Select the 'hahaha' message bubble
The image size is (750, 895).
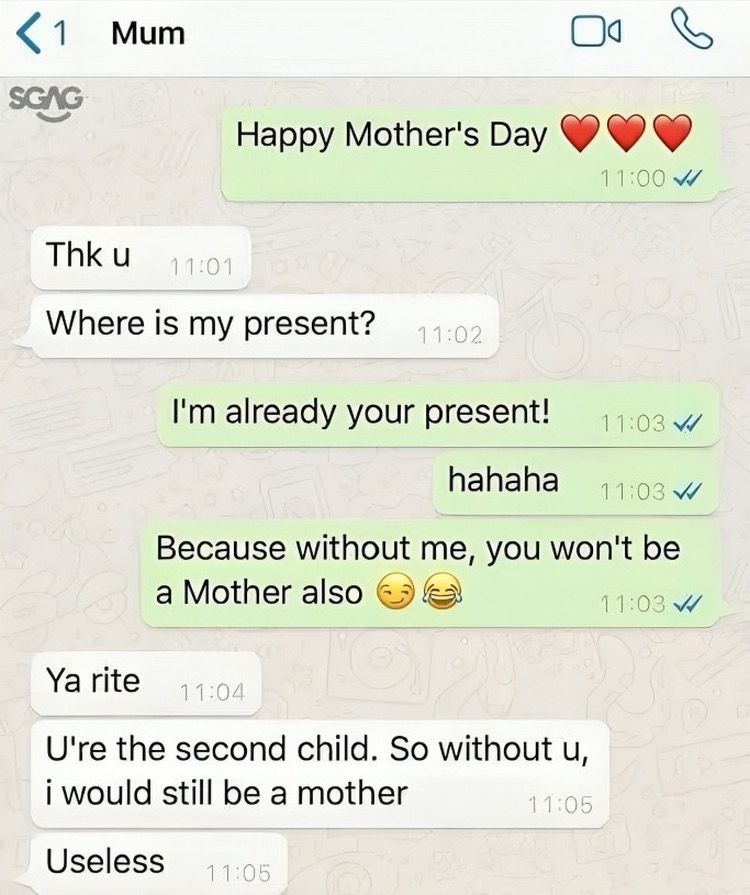pos(576,483)
